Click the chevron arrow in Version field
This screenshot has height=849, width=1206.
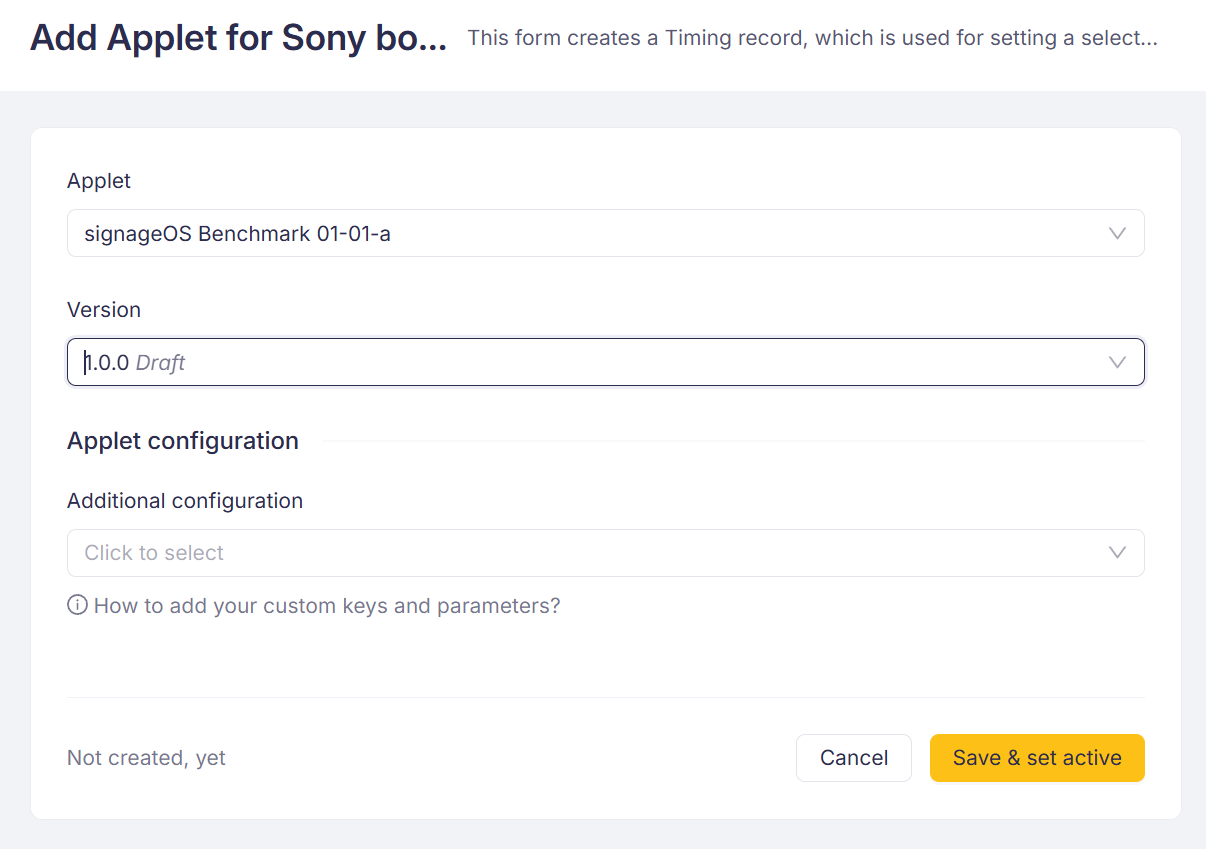click(x=1117, y=363)
